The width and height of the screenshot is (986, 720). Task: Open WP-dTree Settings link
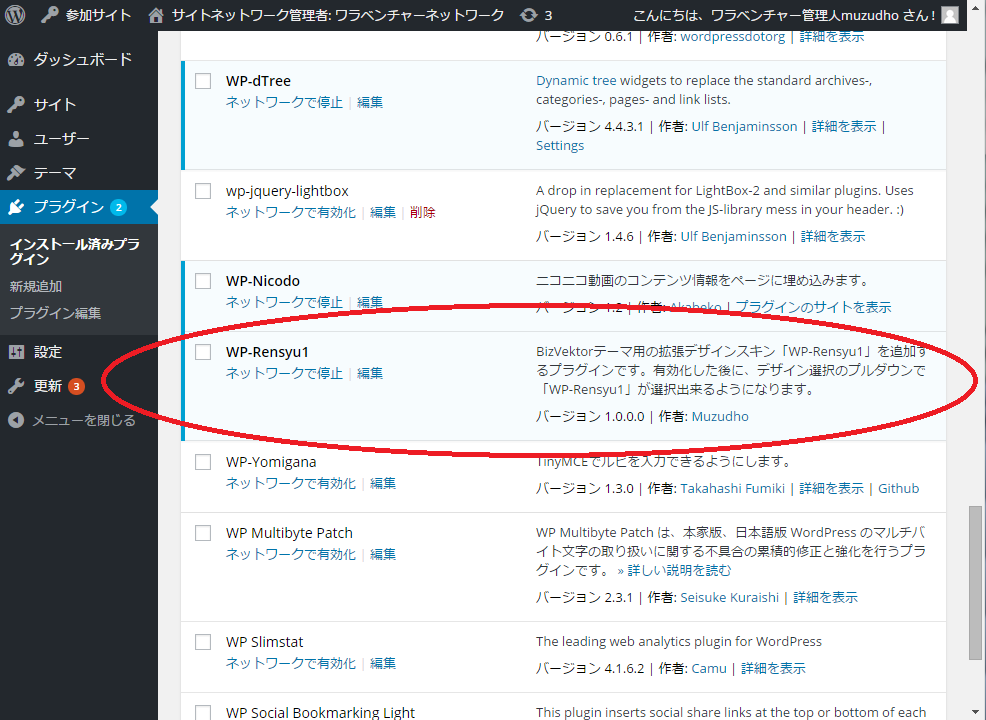(560, 145)
